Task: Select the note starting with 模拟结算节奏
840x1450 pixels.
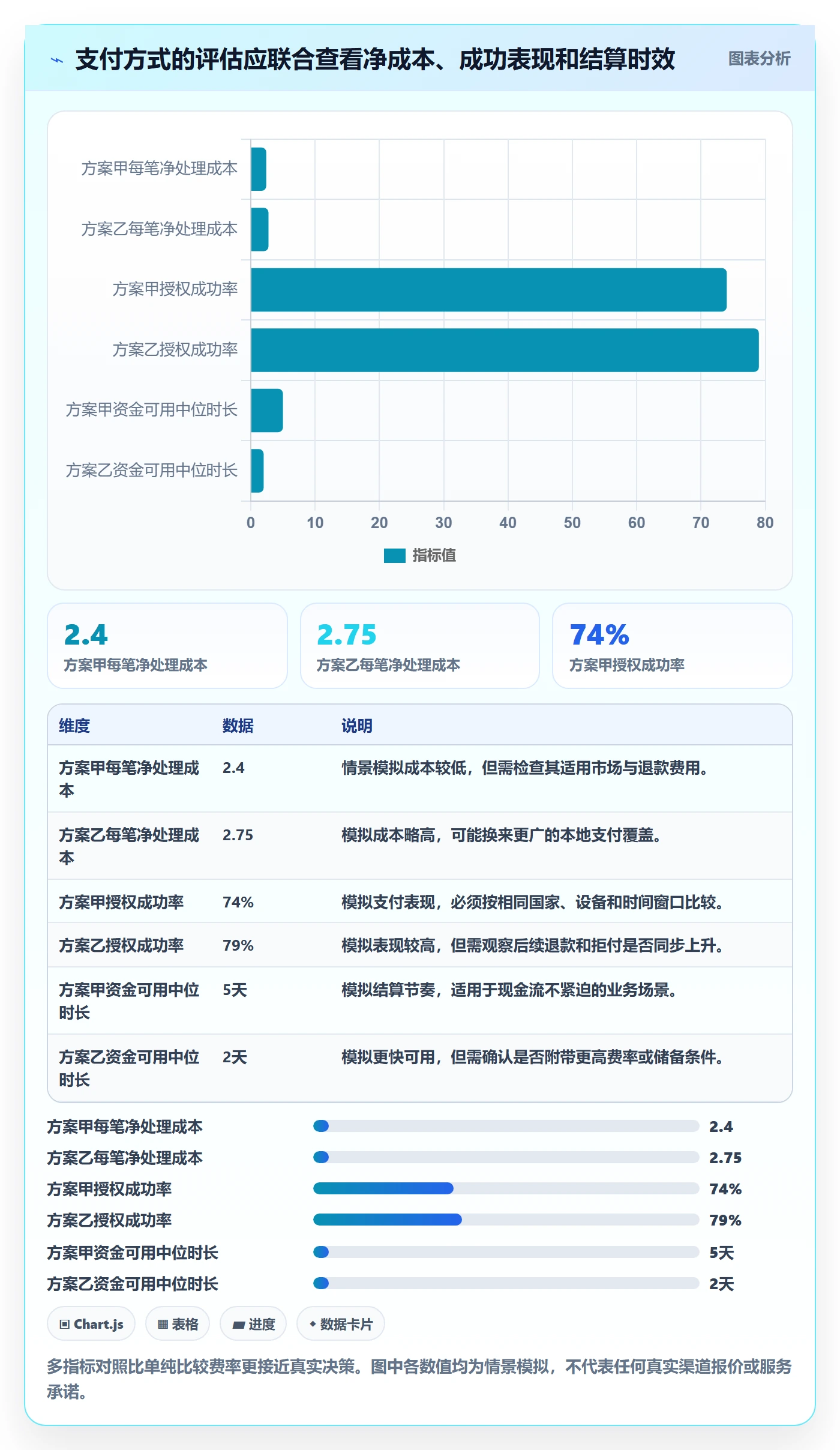Action: pos(509,990)
